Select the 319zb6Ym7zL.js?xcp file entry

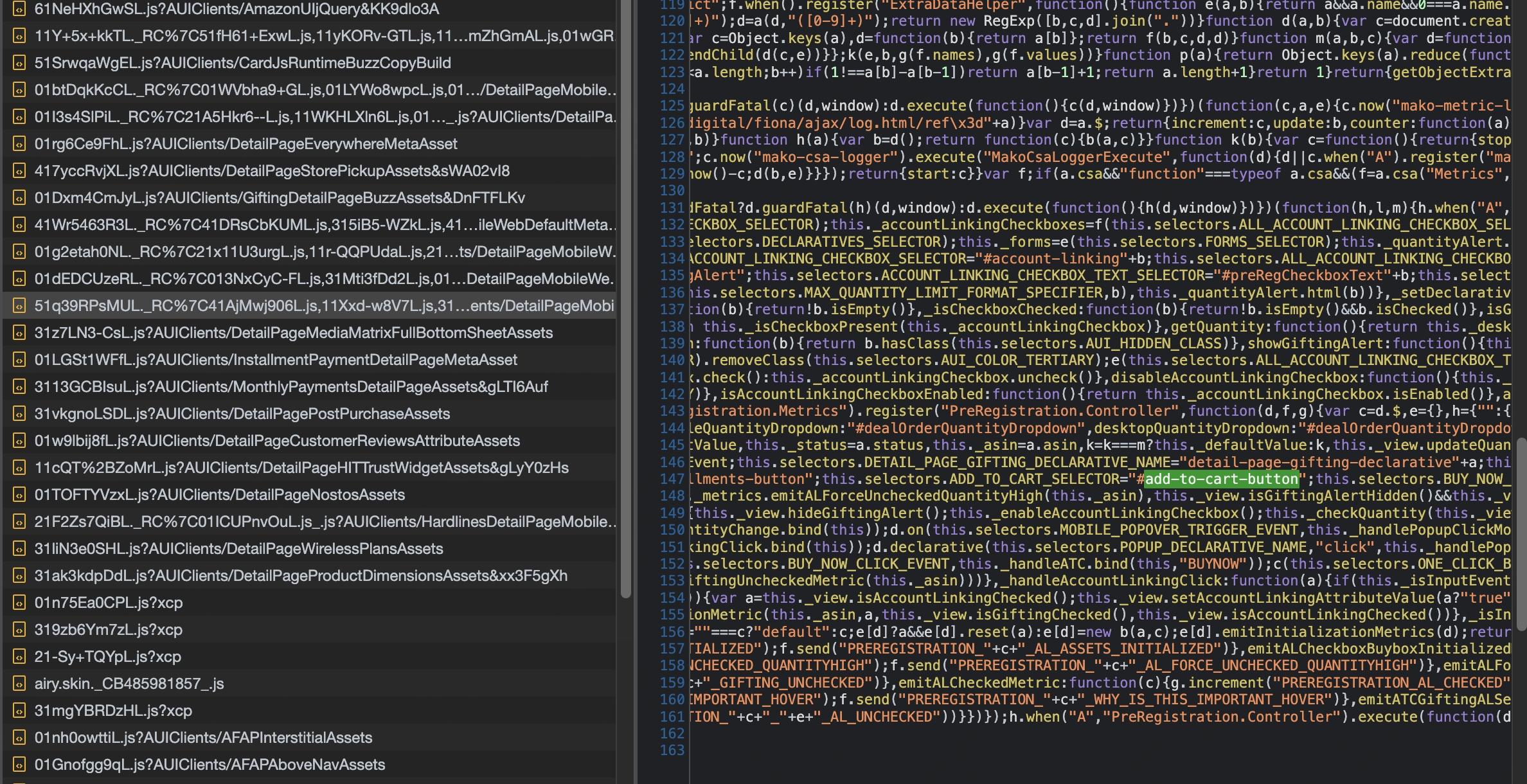[108, 630]
